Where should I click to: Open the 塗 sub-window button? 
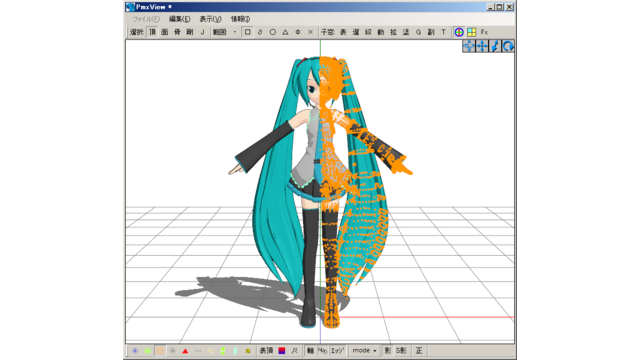point(406,32)
